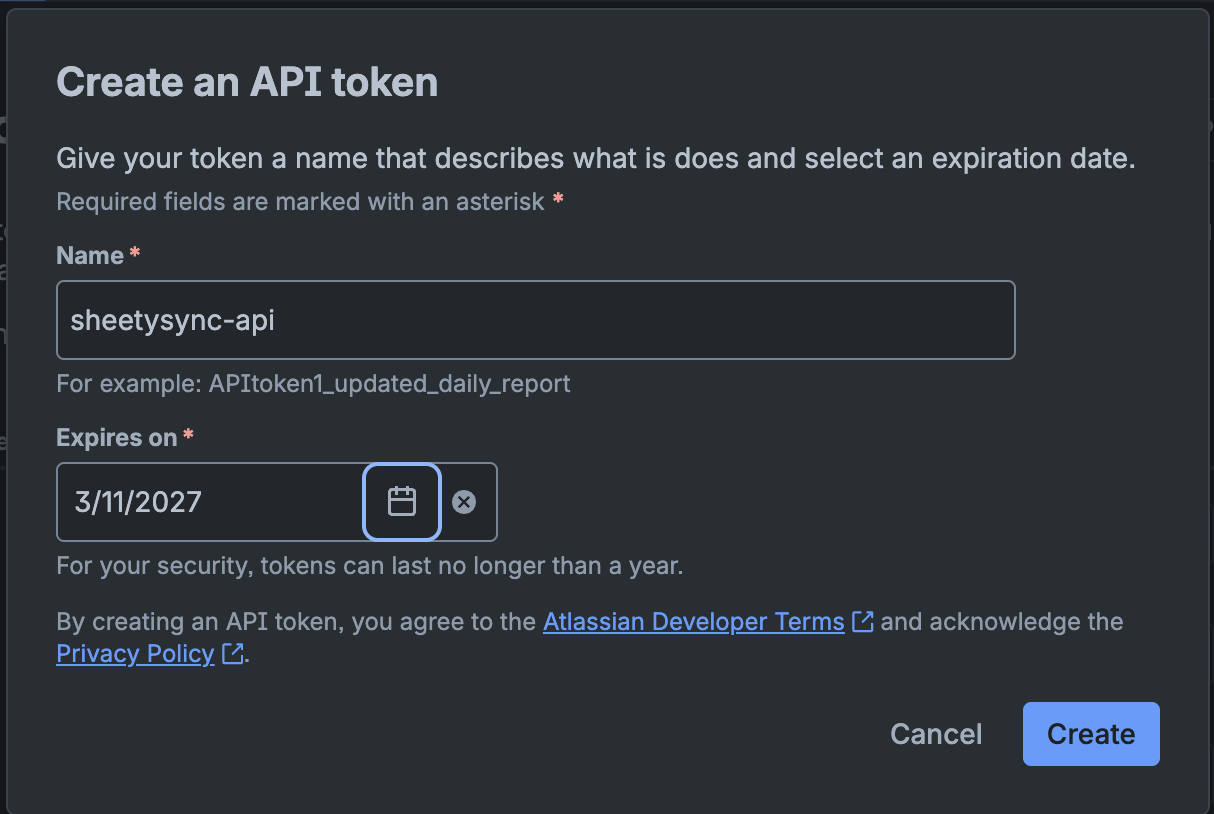Open the Privacy Policy page
The height and width of the screenshot is (814, 1214).
134,653
